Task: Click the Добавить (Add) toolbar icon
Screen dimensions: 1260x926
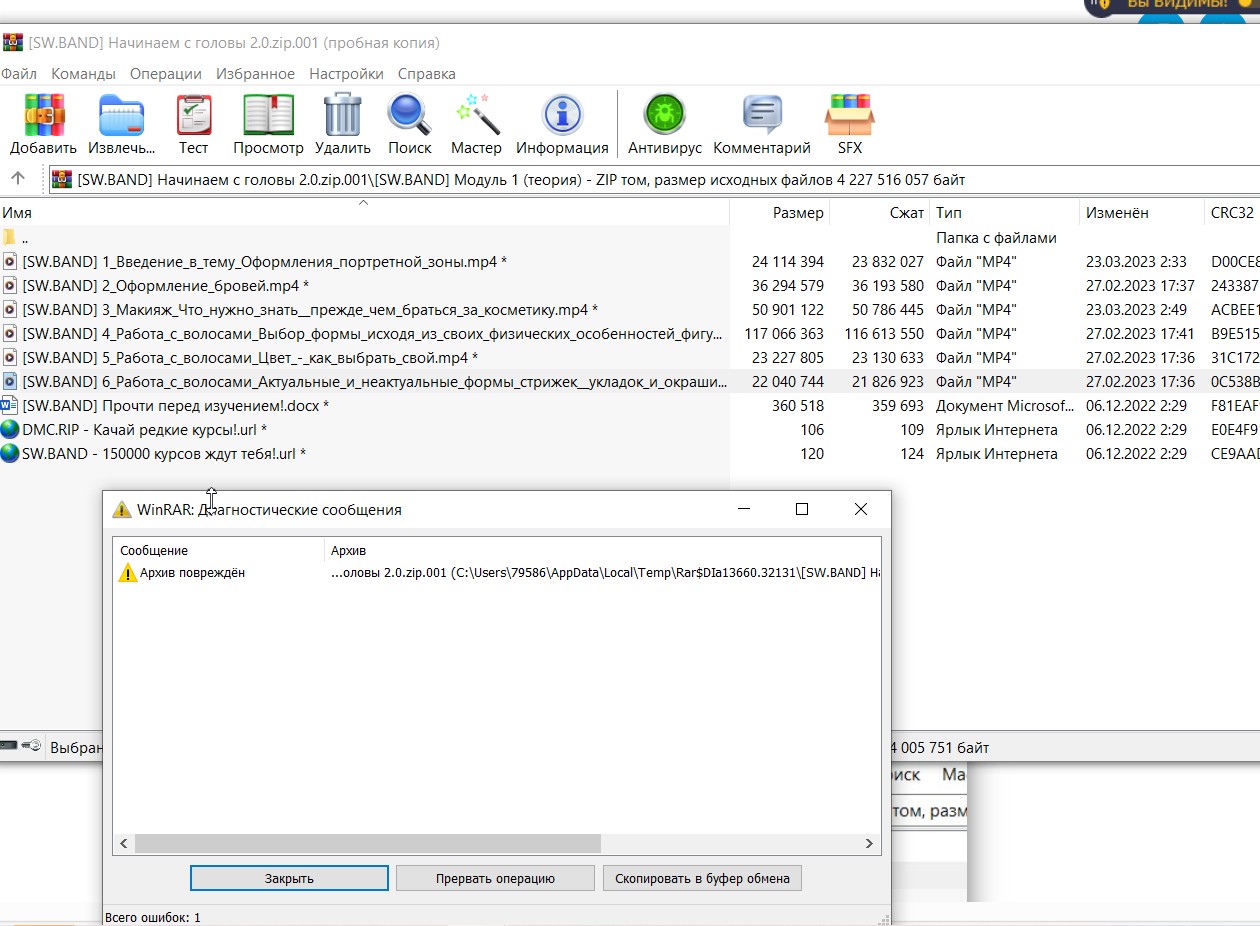Action: pyautogui.click(x=43, y=116)
